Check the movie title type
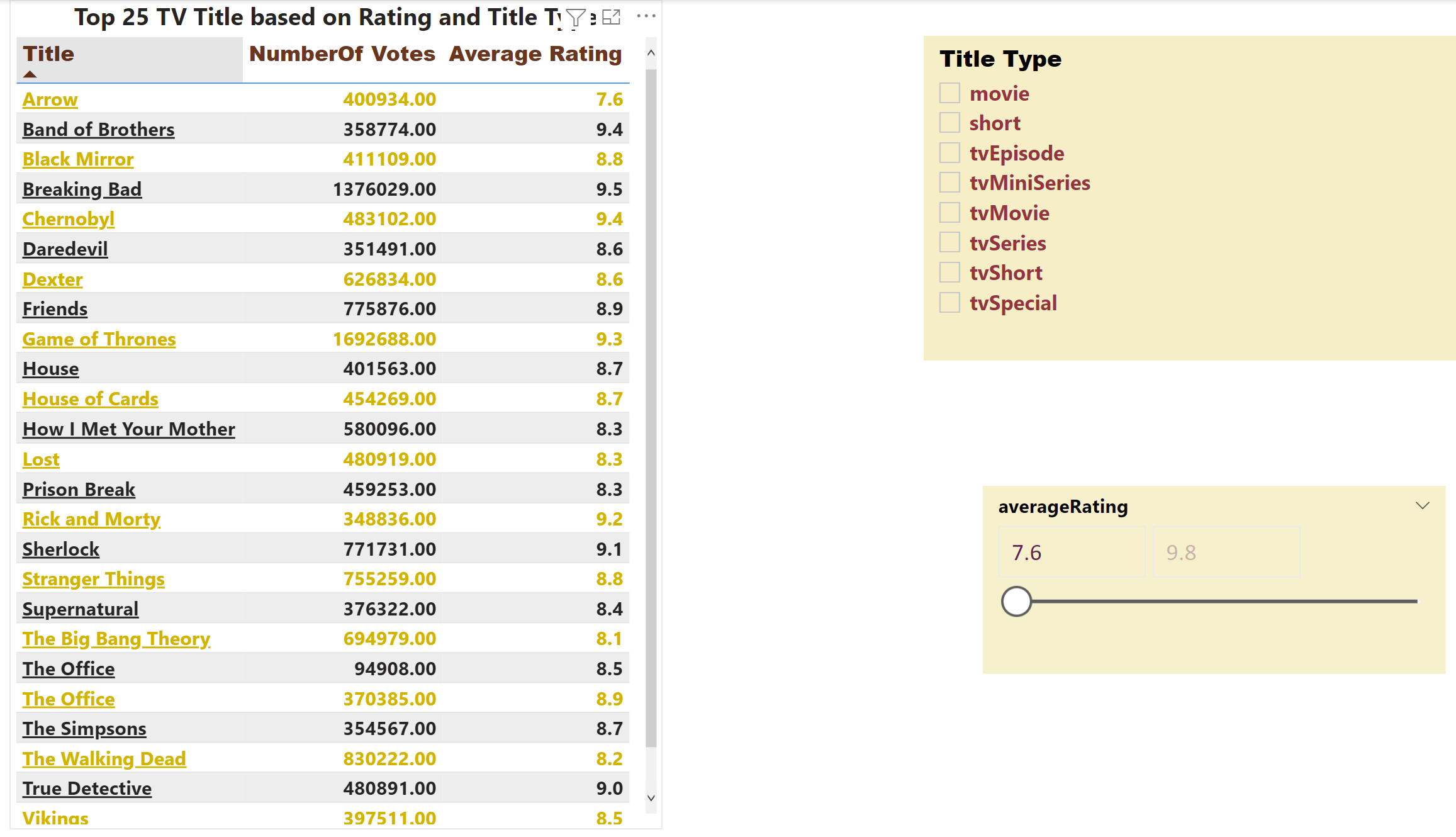 click(949, 93)
